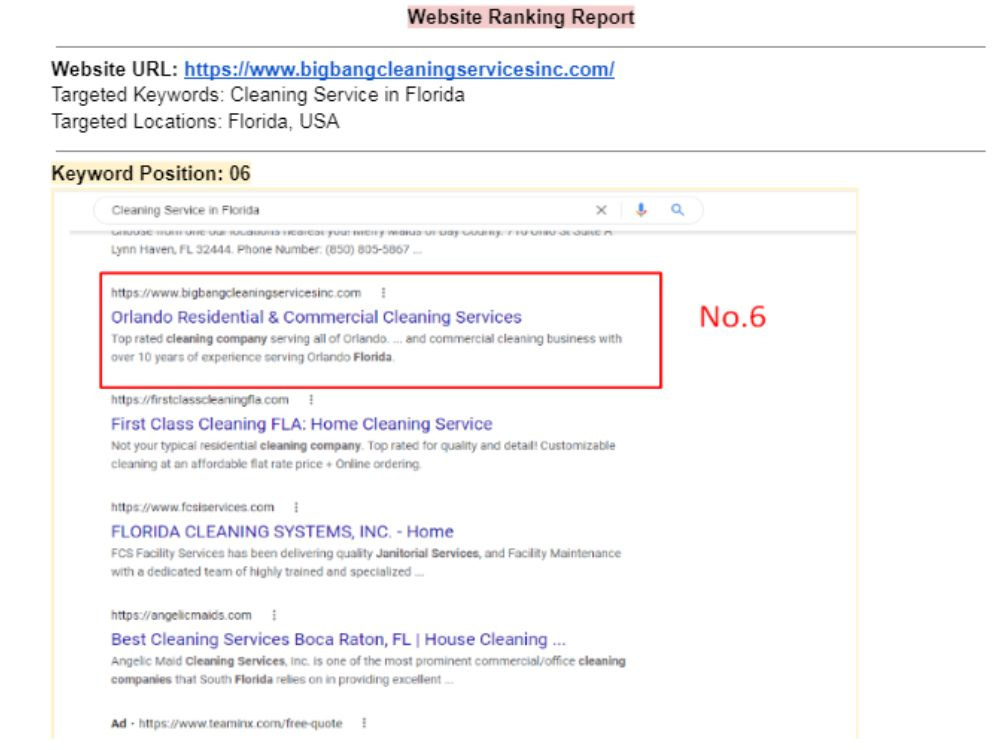Click the teaminx.com/free-quote ad URL
Image resolution: width=1000 pixels, height=750 pixels.
click(x=240, y=723)
